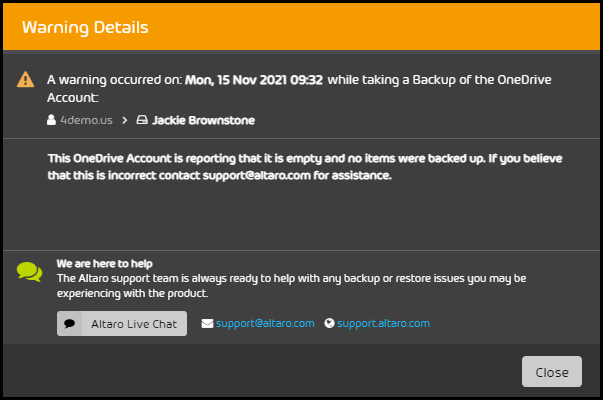Click the orange warning triangle icon

coord(25,80)
